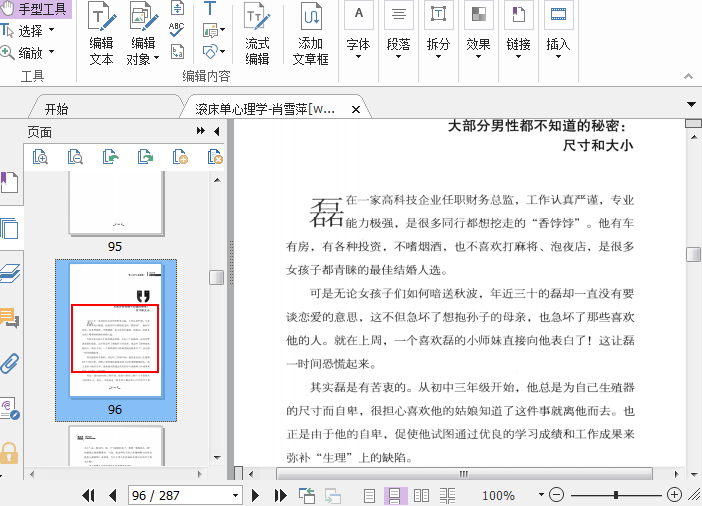Toggle continuous page view mode

pos(395,495)
